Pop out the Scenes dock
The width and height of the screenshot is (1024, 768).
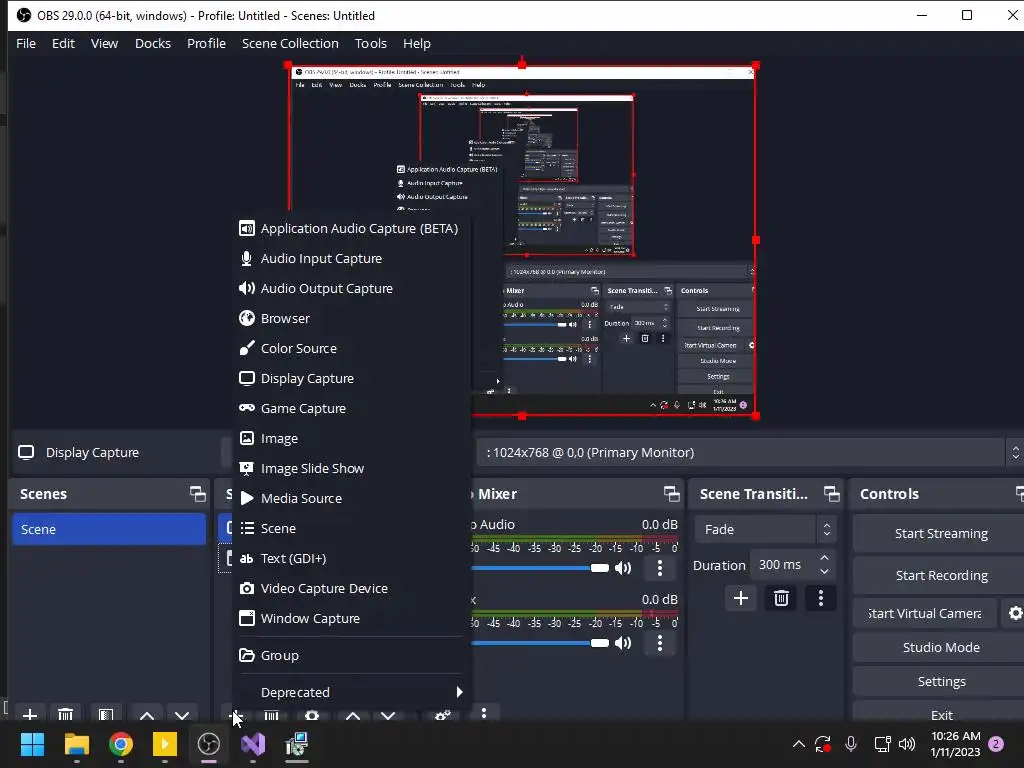click(197, 494)
